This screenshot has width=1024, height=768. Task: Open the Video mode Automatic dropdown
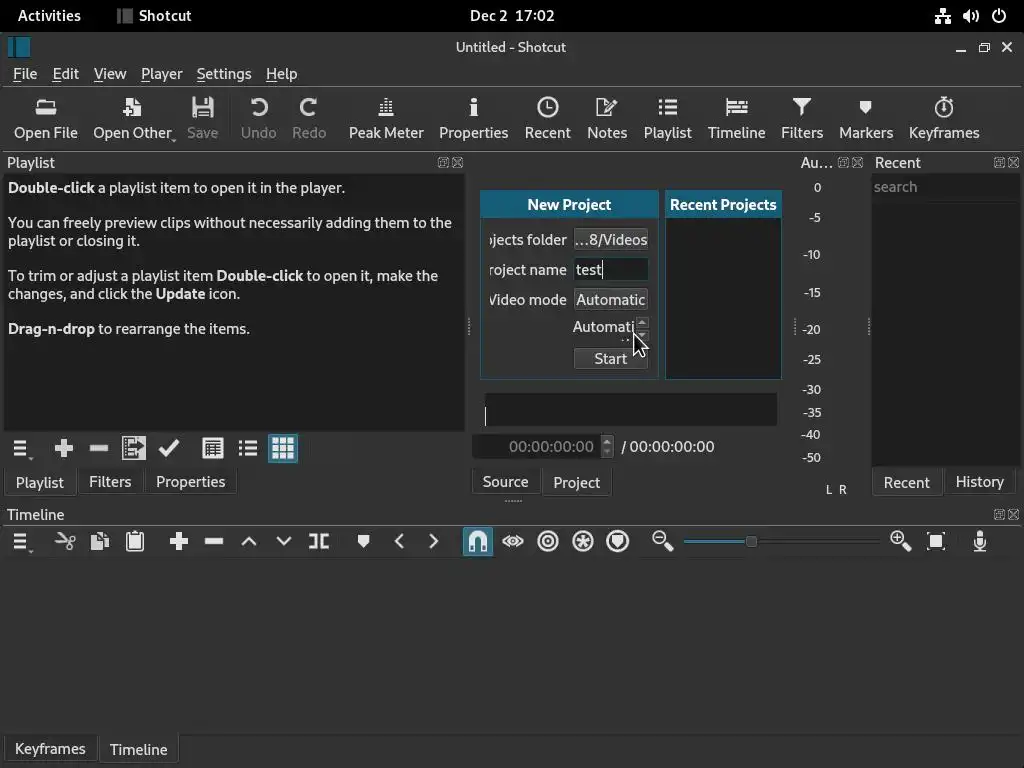(x=611, y=300)
